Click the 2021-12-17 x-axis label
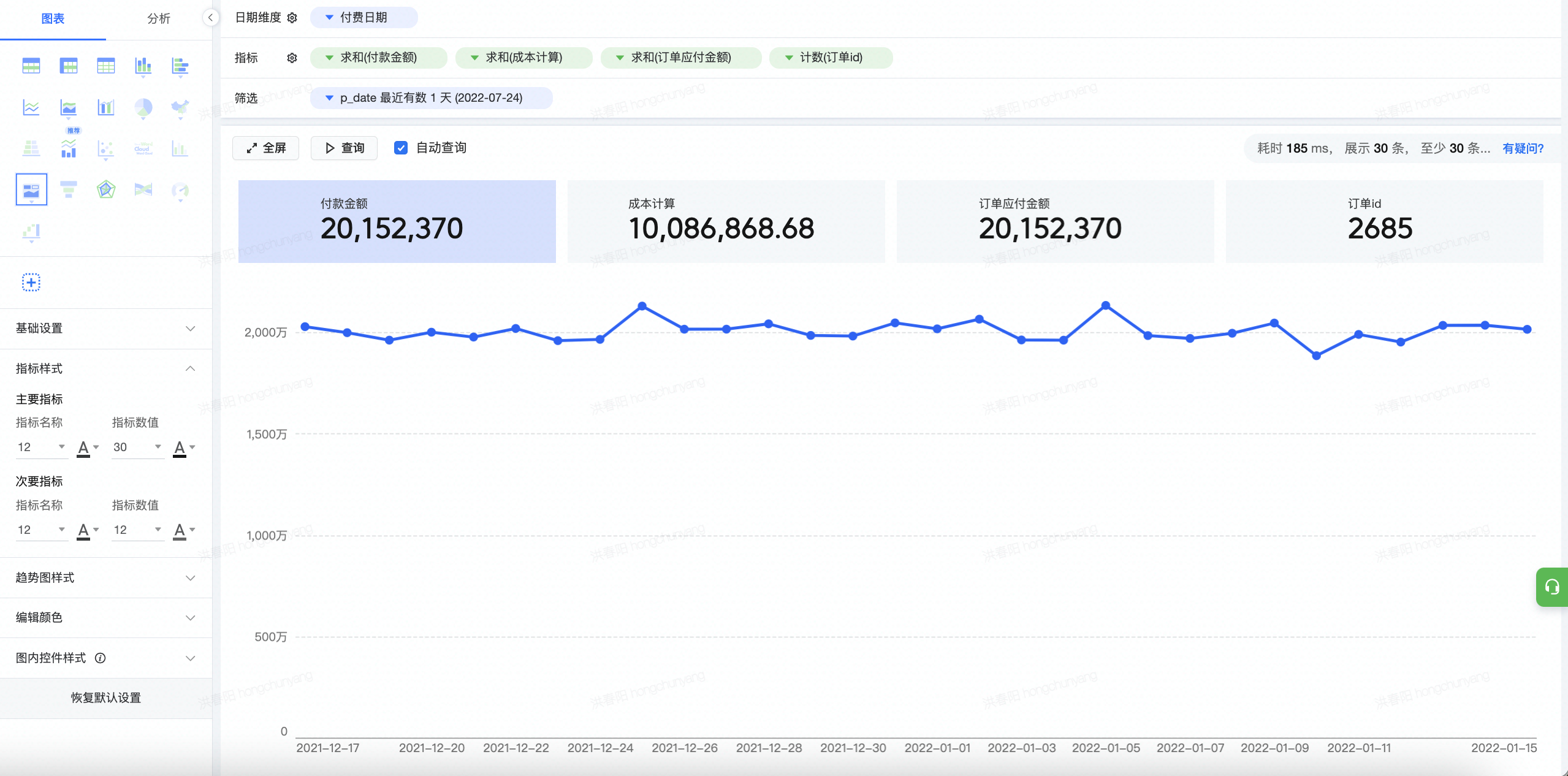 (x=328, y=748)
